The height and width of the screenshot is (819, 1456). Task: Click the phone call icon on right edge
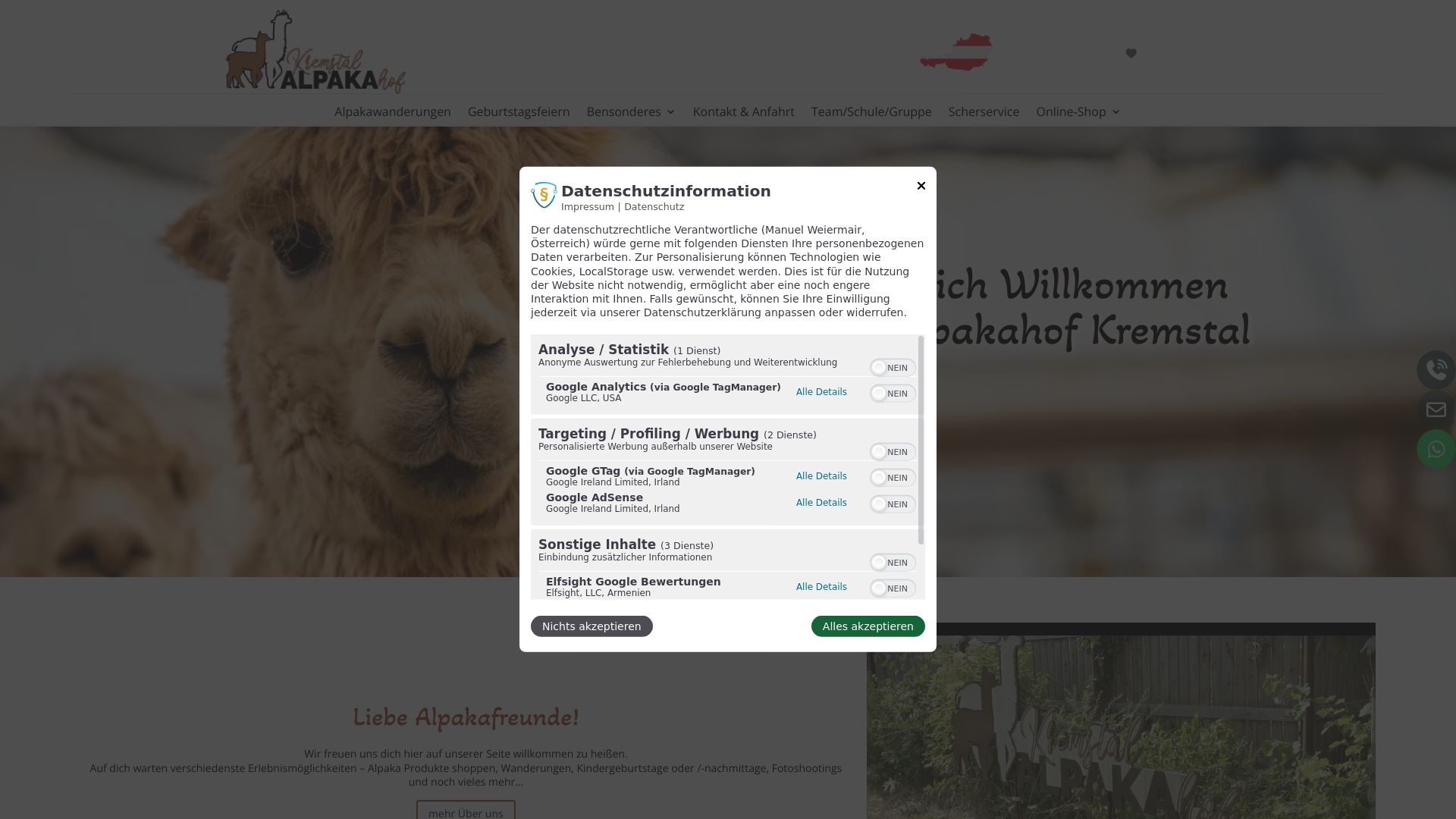coord(1436,370)
